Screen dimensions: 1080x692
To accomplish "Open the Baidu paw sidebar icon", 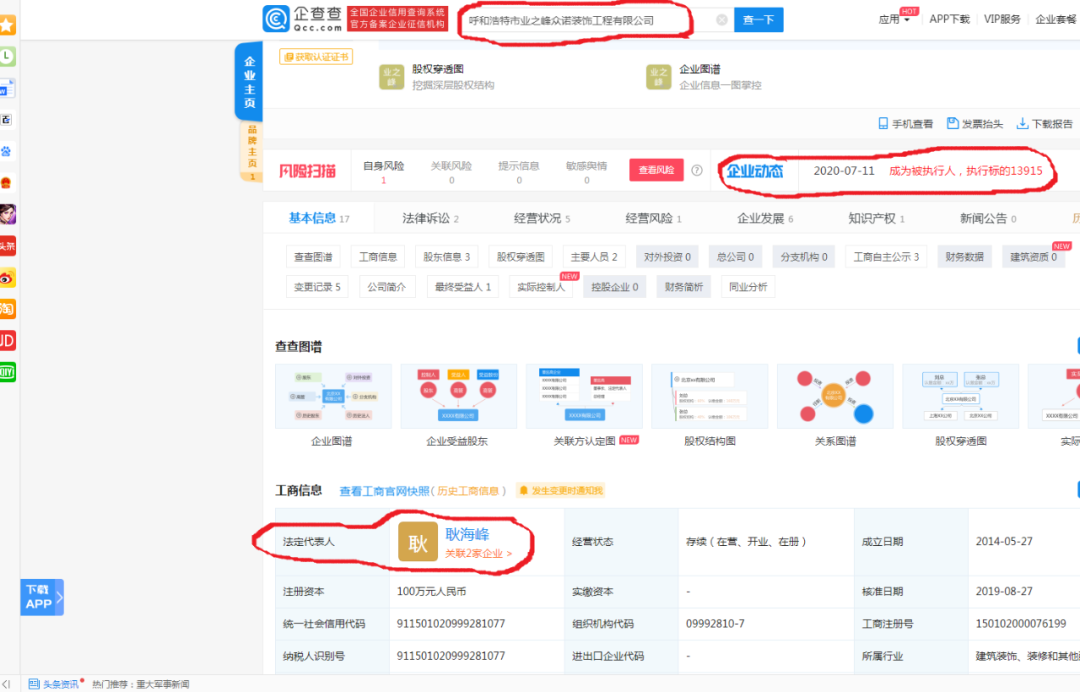I will point(7,151).
